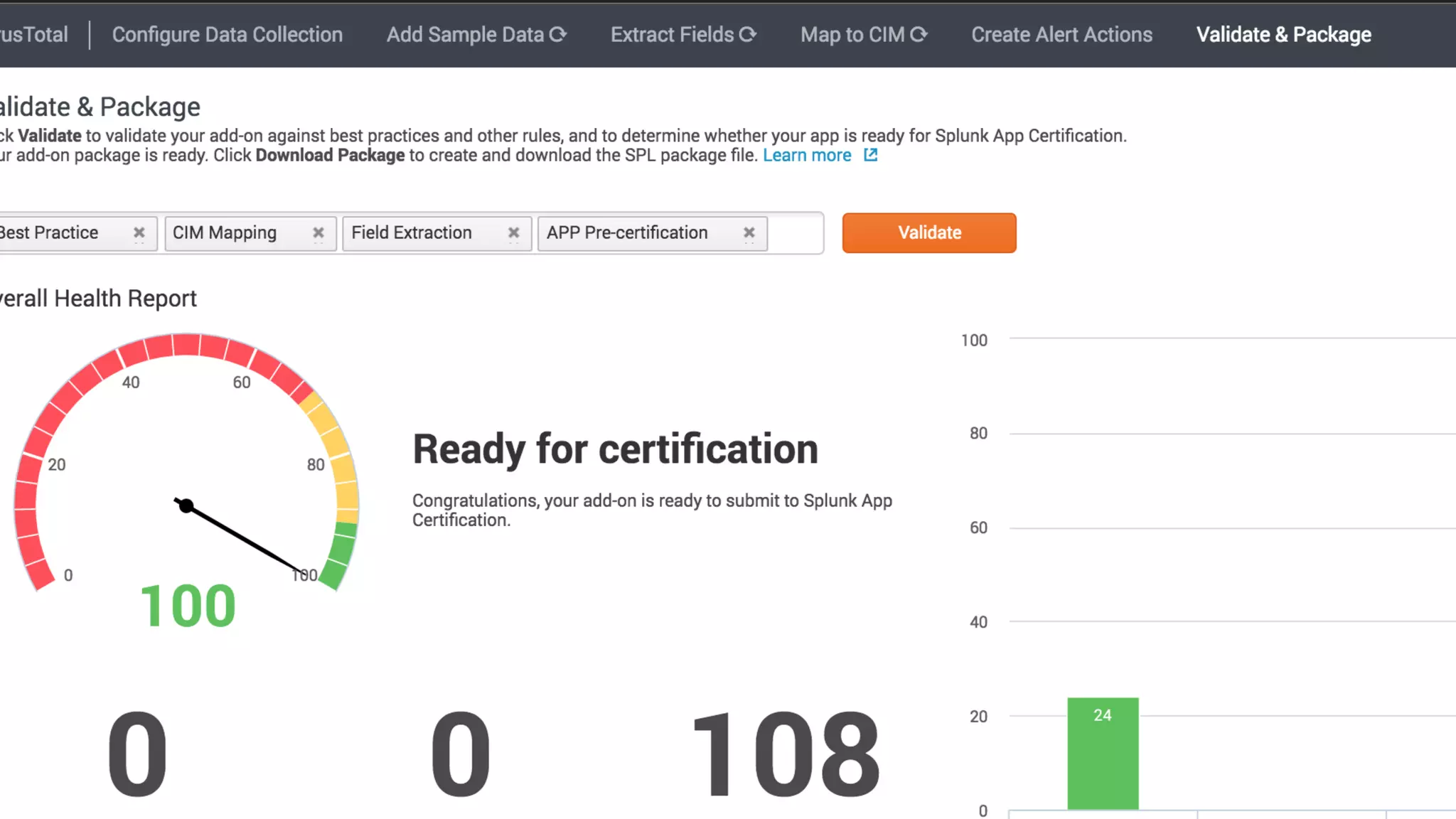Screen dimensions: 1456x819
Task: Remove the CIM Mapping tag
Action: tap(318, 232)
